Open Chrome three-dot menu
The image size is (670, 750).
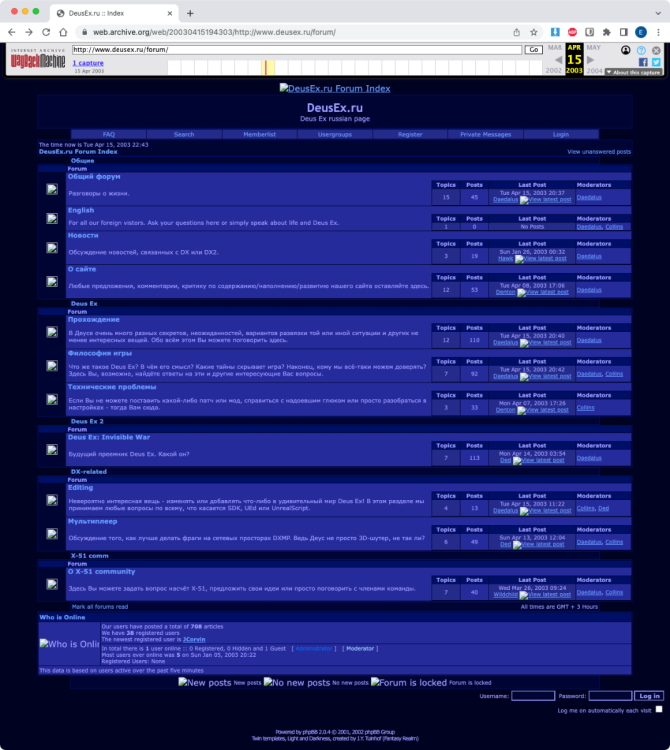tap(658, 32)
